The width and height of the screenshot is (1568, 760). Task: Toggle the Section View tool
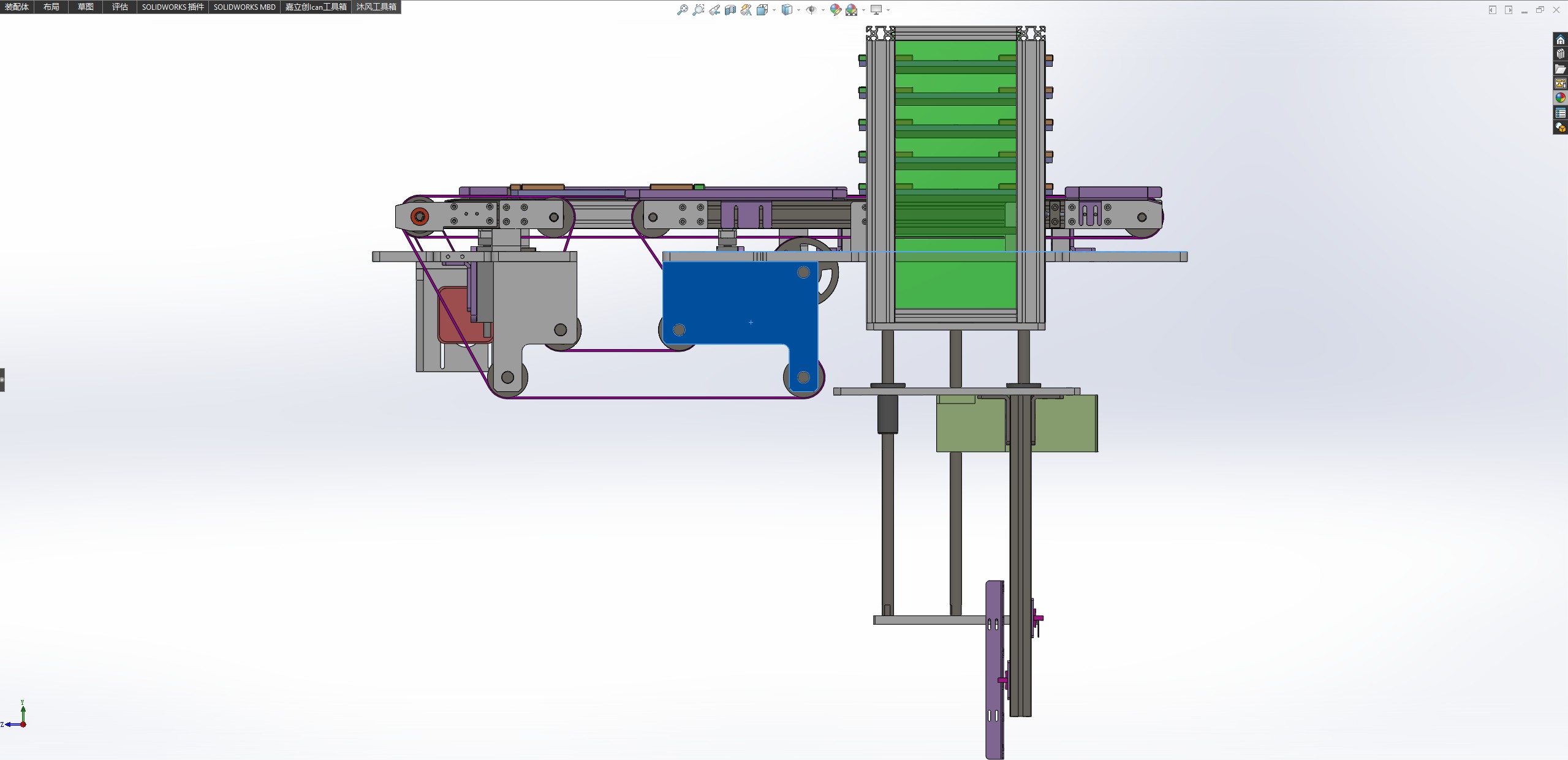[730, 10]
